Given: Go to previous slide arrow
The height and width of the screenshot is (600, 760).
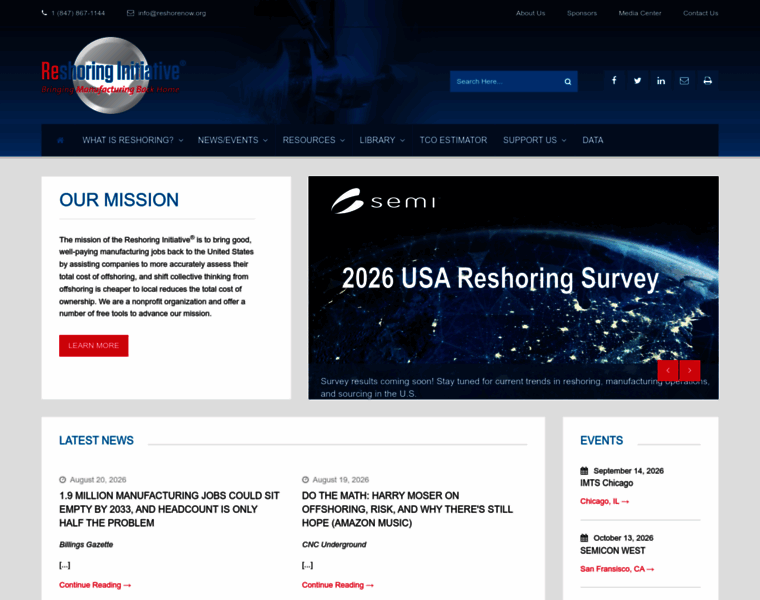Looking at the screenshot, I should click(x=668, y=370).
